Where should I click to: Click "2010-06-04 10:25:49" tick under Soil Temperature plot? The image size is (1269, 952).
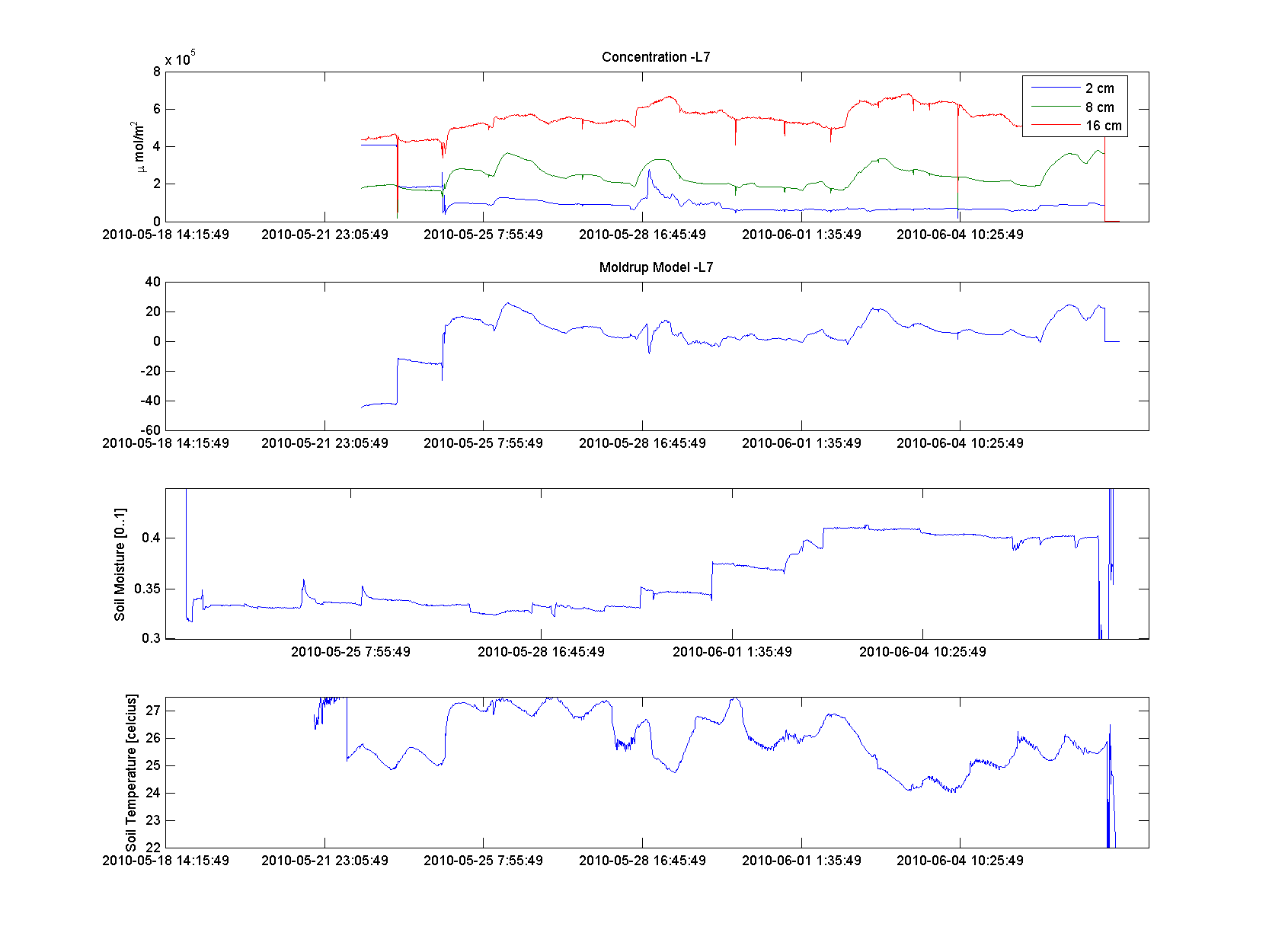pos(960,861)
